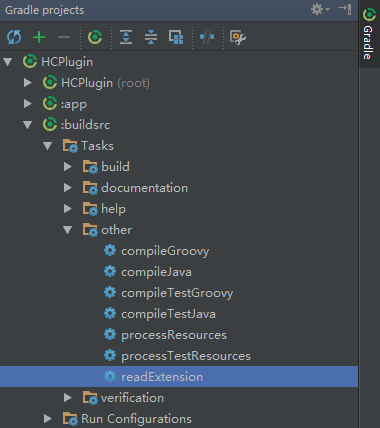Expand the documentation task group
This screenshot has width=380, height=428.
pos(68,188)
